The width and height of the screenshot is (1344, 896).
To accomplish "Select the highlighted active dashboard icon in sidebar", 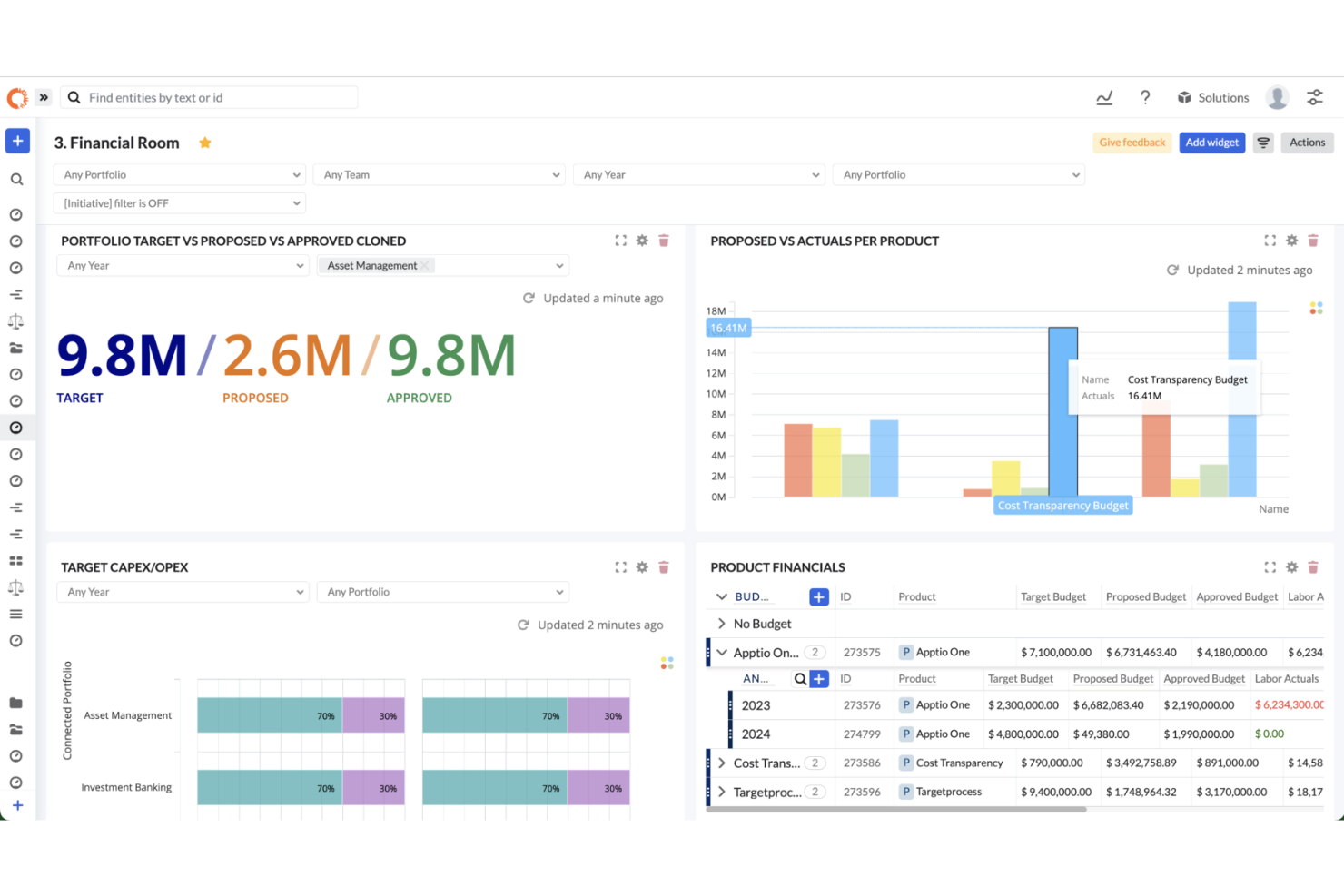I will pyautogui.click(x=16, y=428).
